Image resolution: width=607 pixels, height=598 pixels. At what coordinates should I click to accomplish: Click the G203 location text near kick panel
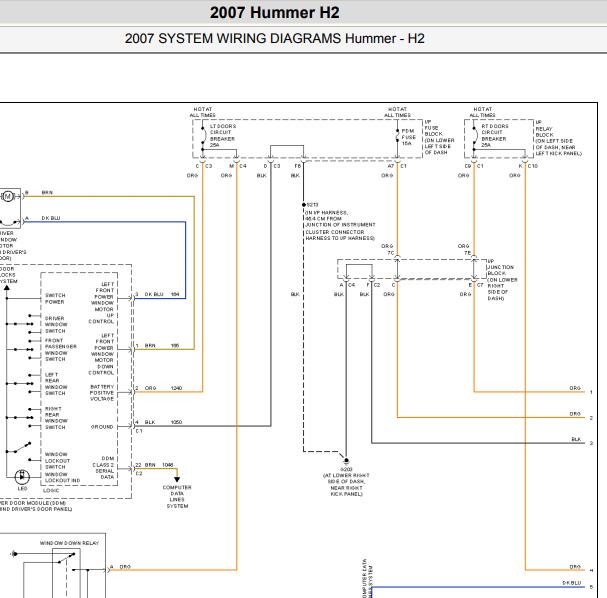pyautogui.click(x=346, y=485)
